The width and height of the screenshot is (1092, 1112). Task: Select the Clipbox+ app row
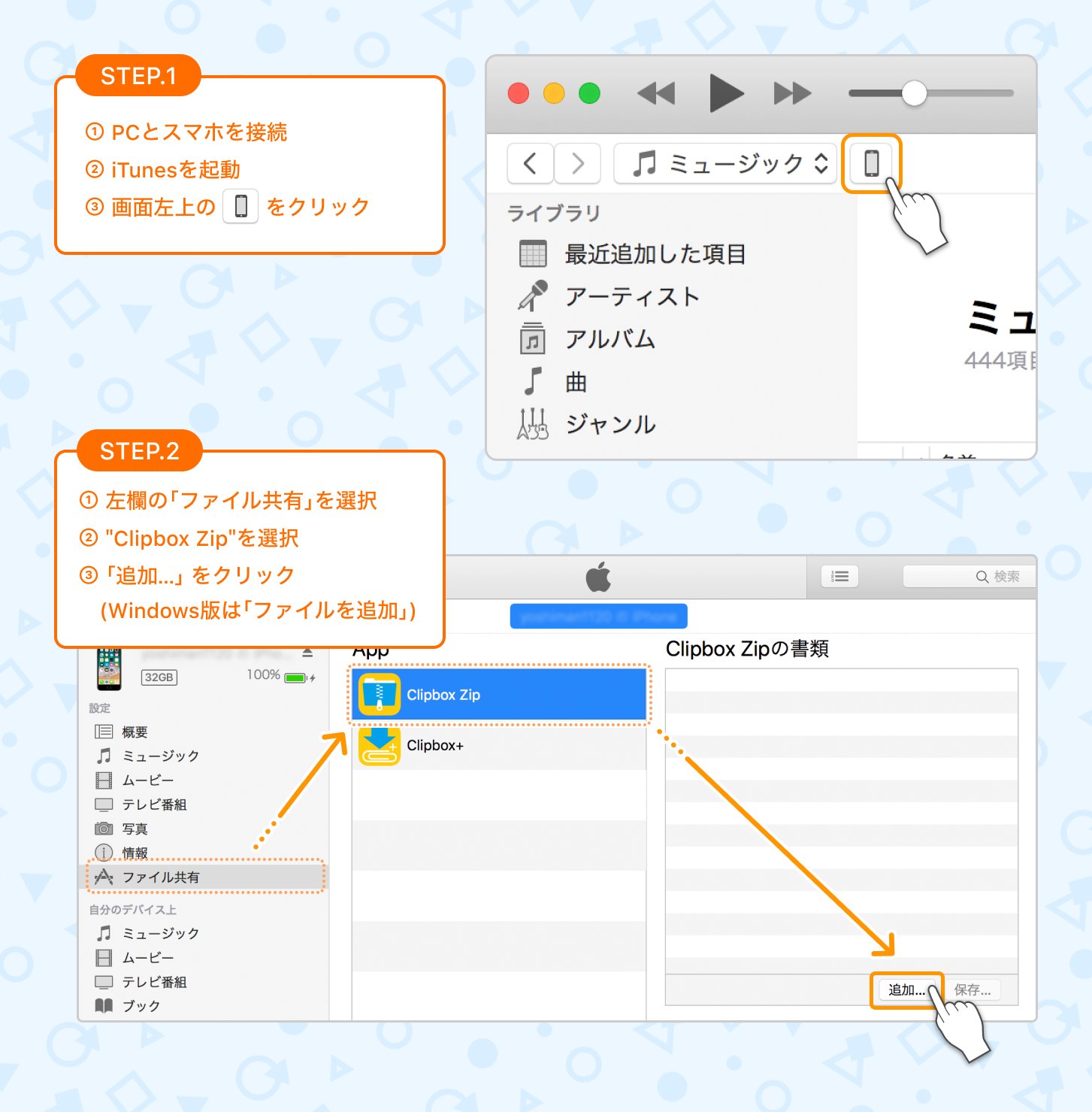pyautogui.click(x=500, y=745)
